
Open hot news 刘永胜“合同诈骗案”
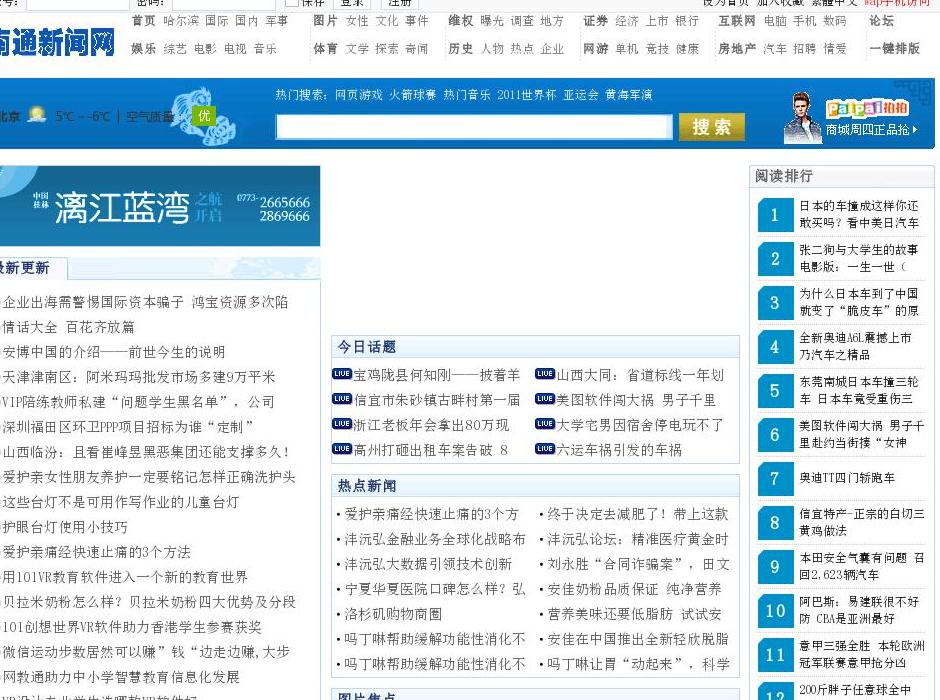[638, 565]
